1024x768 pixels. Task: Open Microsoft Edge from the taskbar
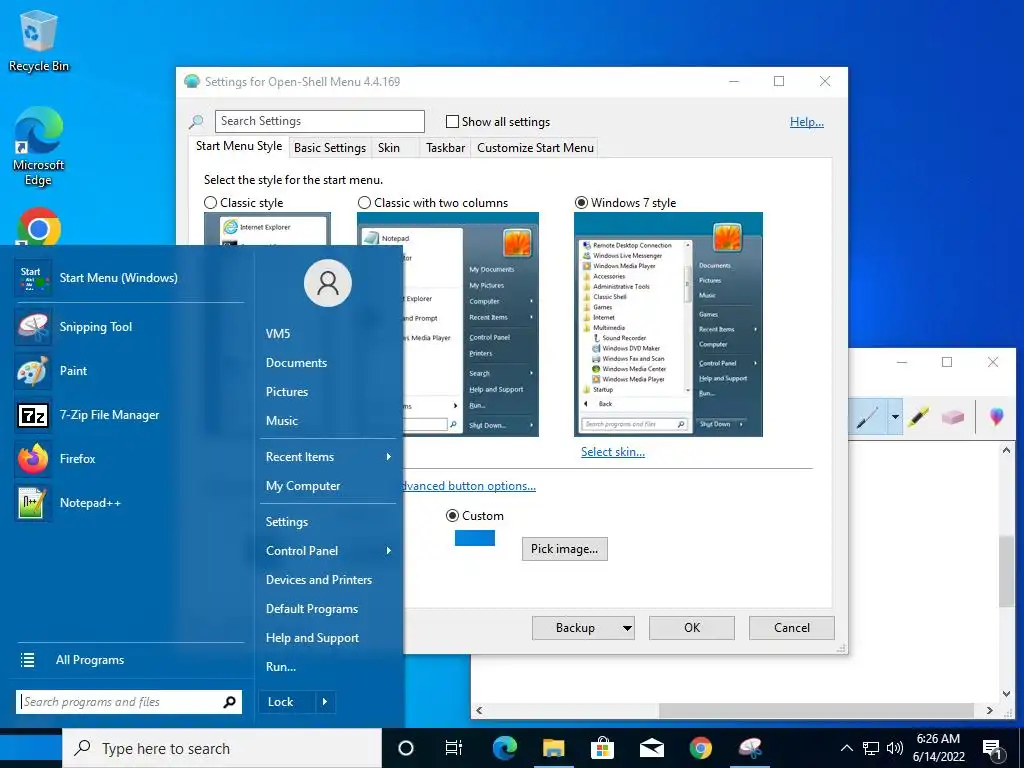coord(504,748)
